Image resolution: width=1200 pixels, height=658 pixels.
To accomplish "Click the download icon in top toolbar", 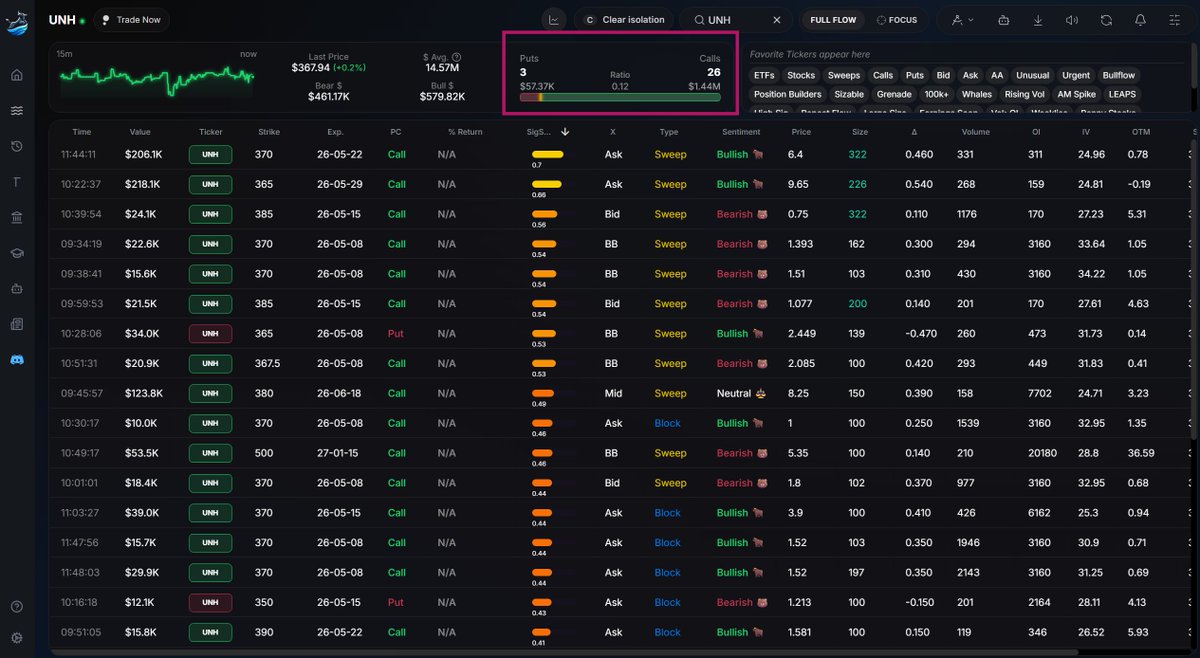I will [x=1038, y=20].
